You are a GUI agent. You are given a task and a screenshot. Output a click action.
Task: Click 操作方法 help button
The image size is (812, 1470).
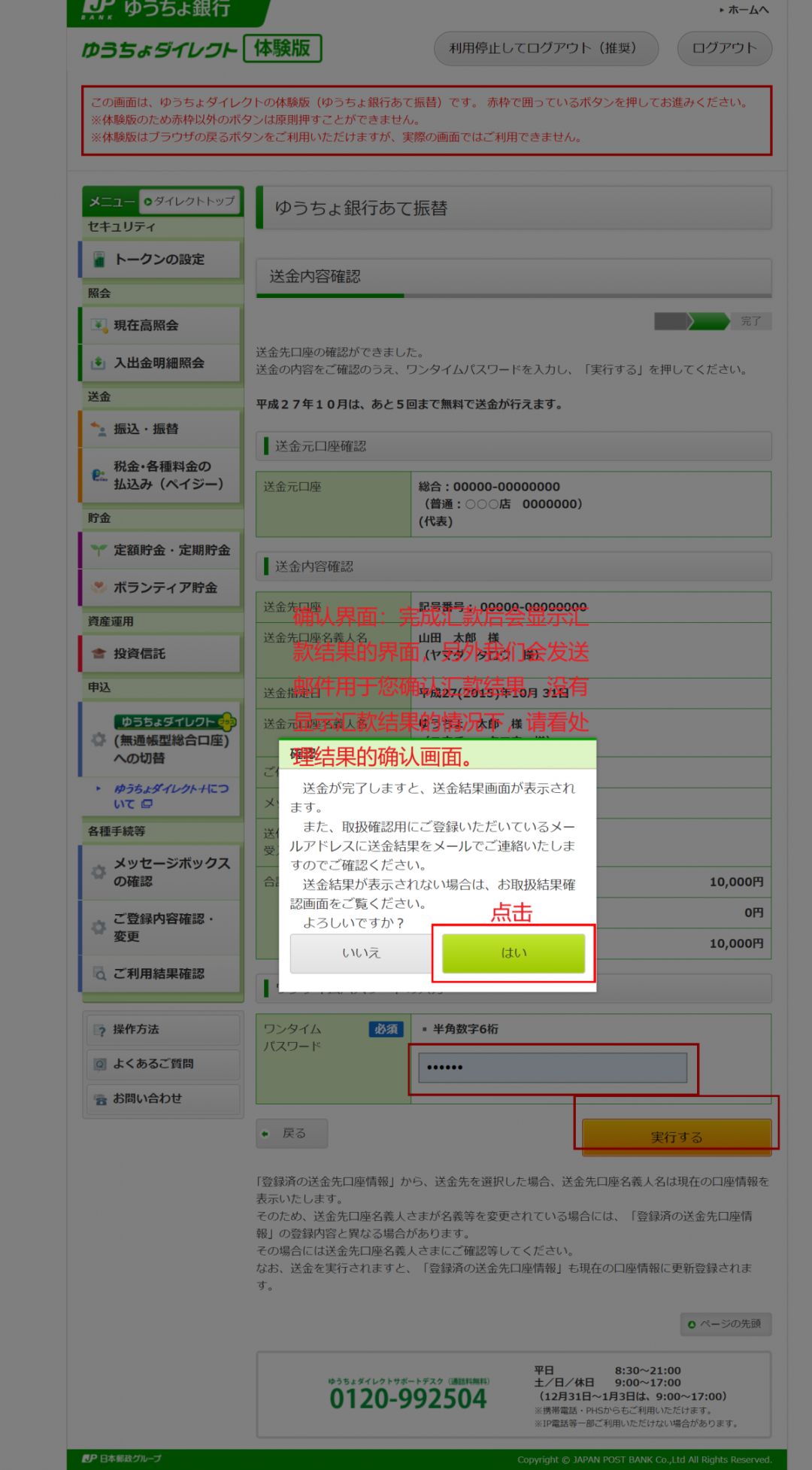163,1030
